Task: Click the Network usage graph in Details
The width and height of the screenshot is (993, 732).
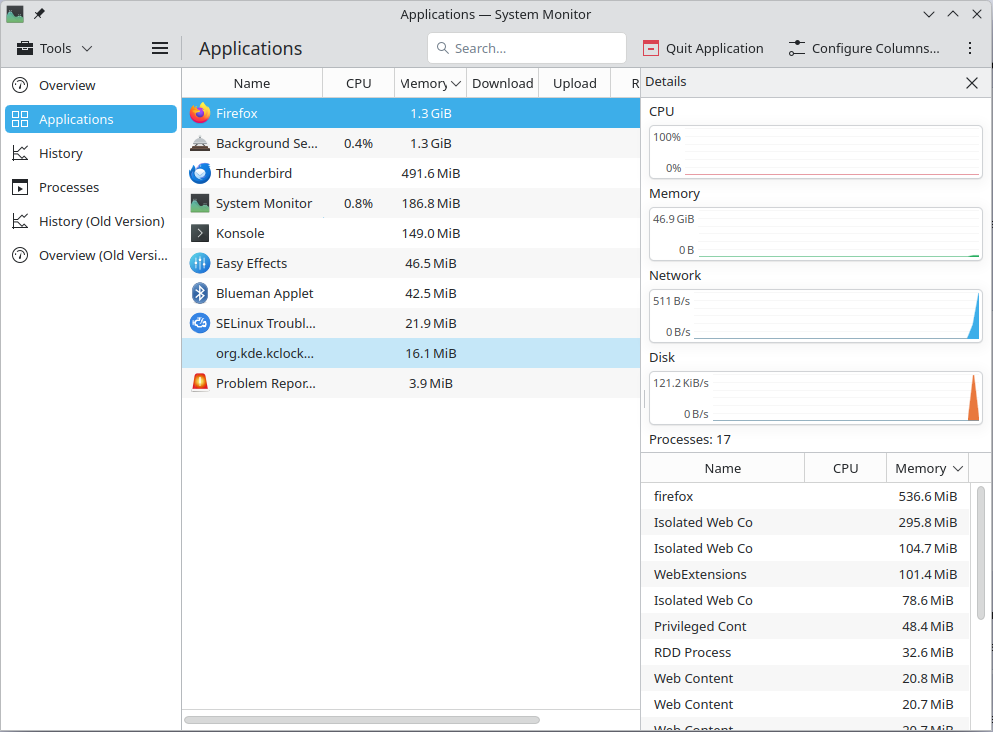Action: coord(816,316)
